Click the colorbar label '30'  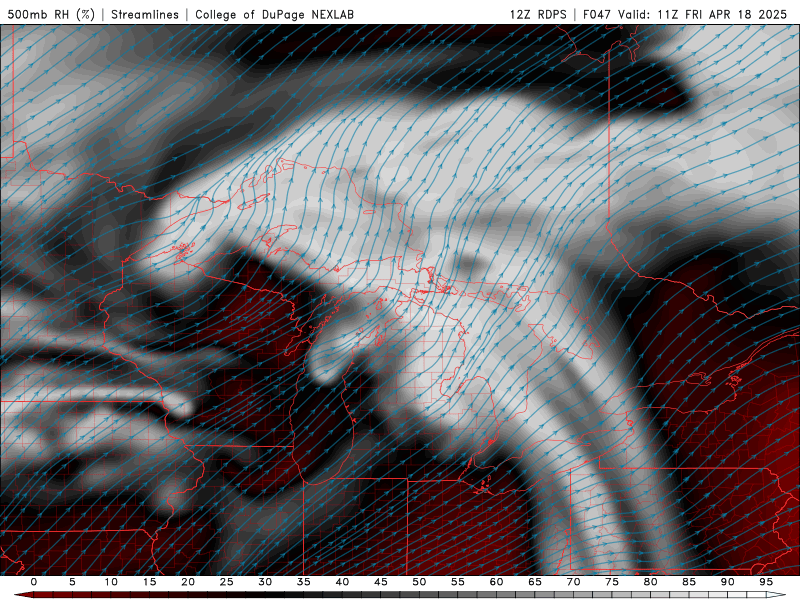coord(265,582)
